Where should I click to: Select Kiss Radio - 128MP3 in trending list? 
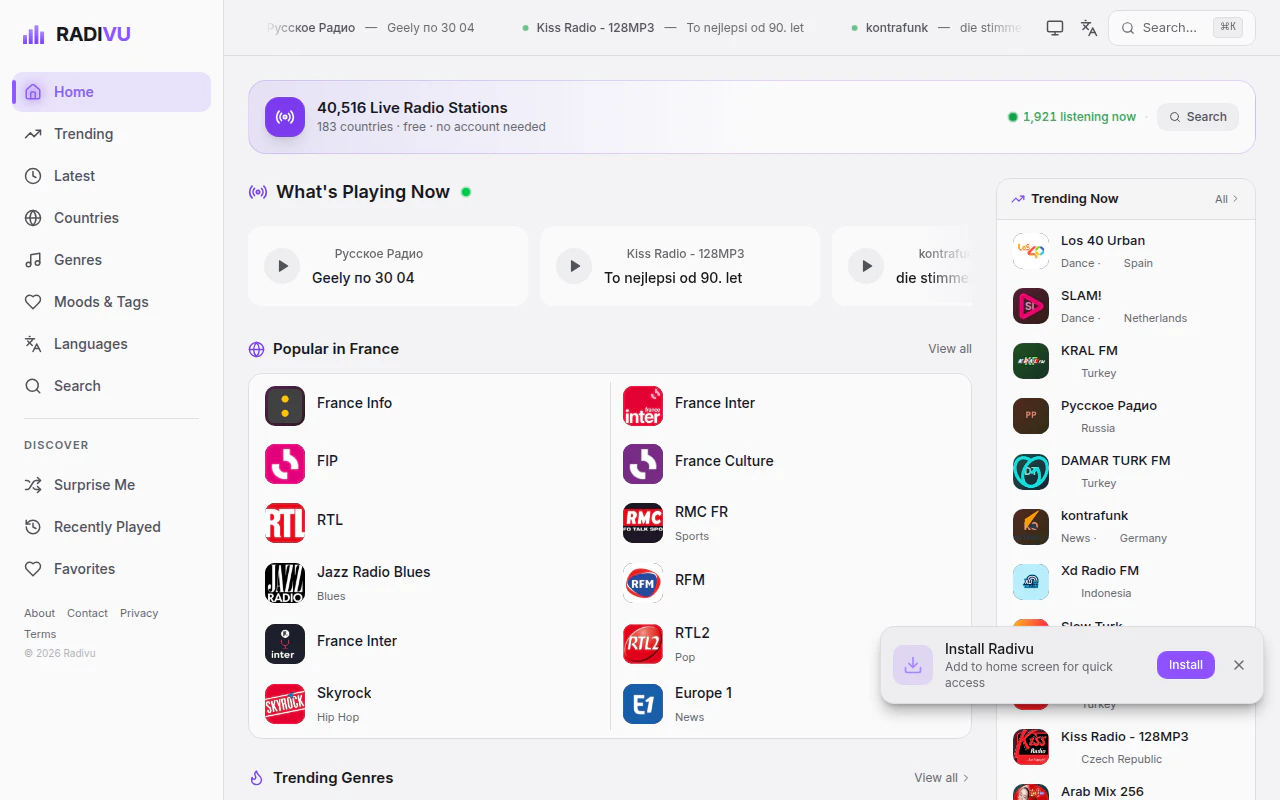(1126, 747)
